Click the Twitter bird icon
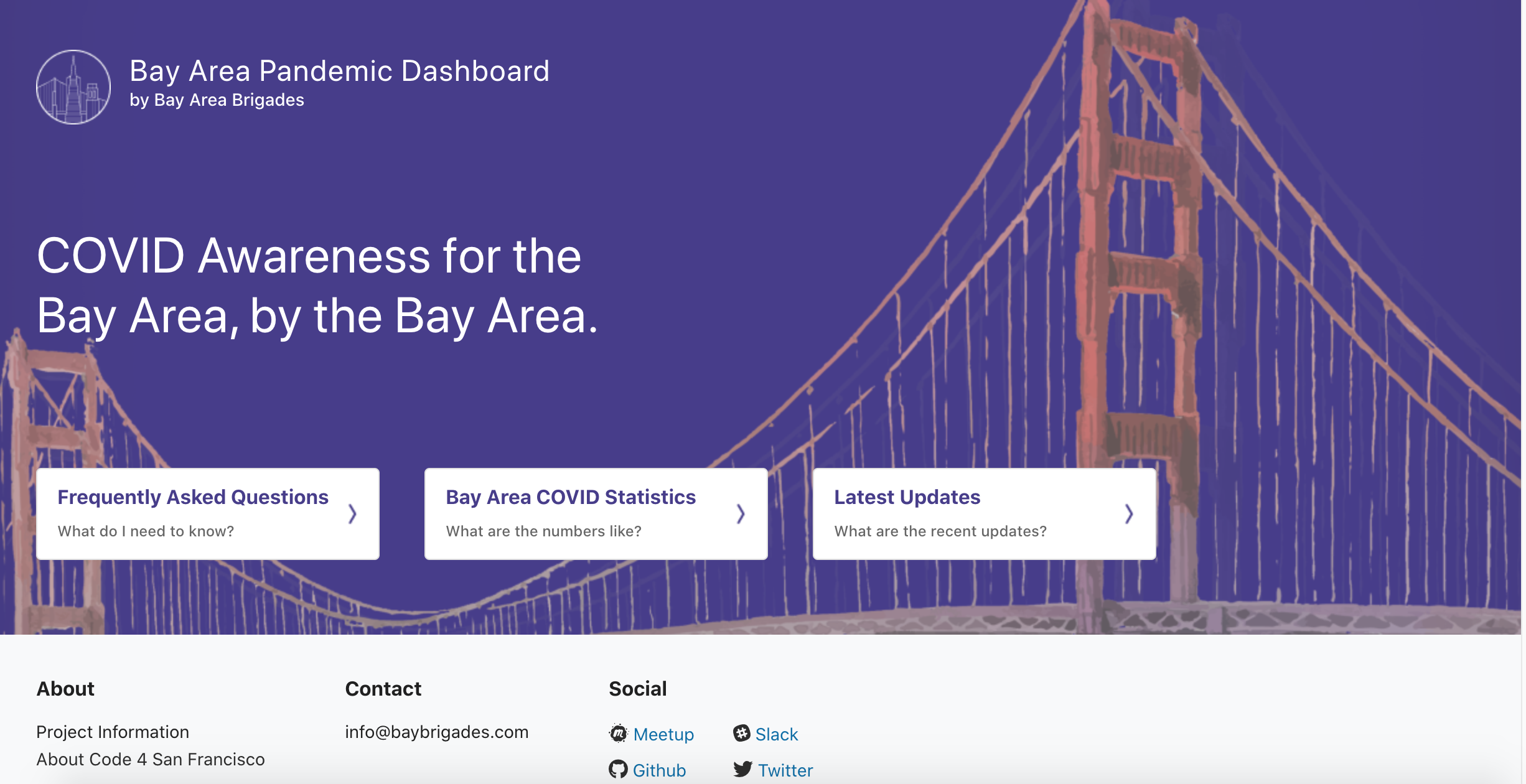This screenshot has width=1526, height=784. (742, 769)
